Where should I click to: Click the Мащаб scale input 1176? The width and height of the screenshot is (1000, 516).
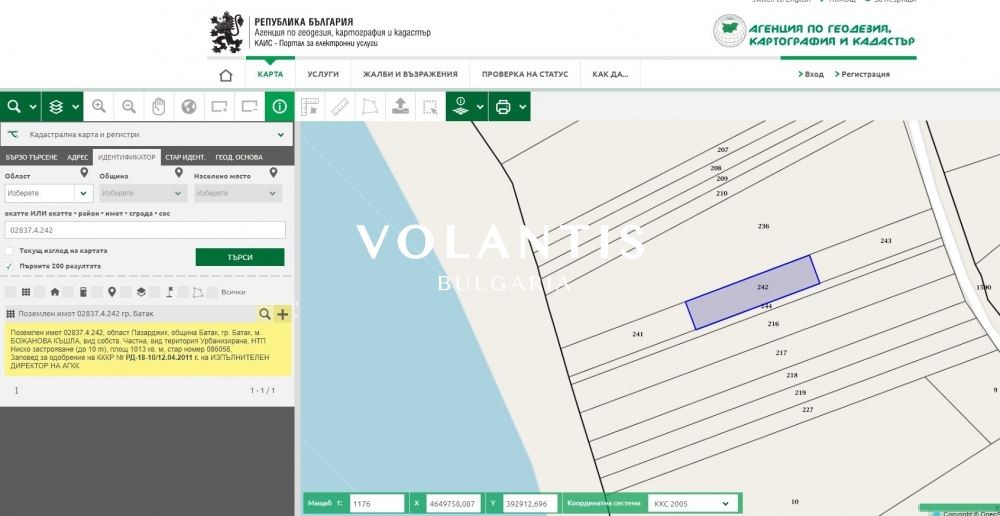tap(377, 503)
